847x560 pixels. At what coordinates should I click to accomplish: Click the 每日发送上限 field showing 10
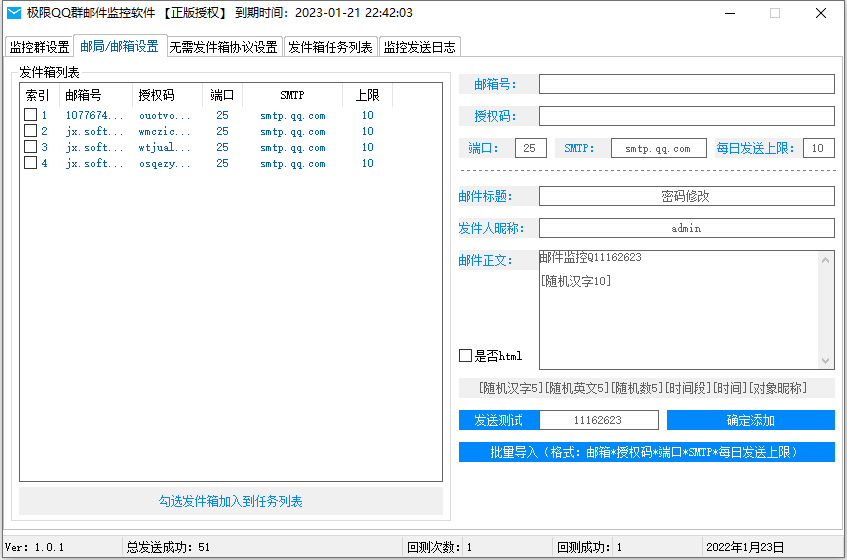click(818, 148)
